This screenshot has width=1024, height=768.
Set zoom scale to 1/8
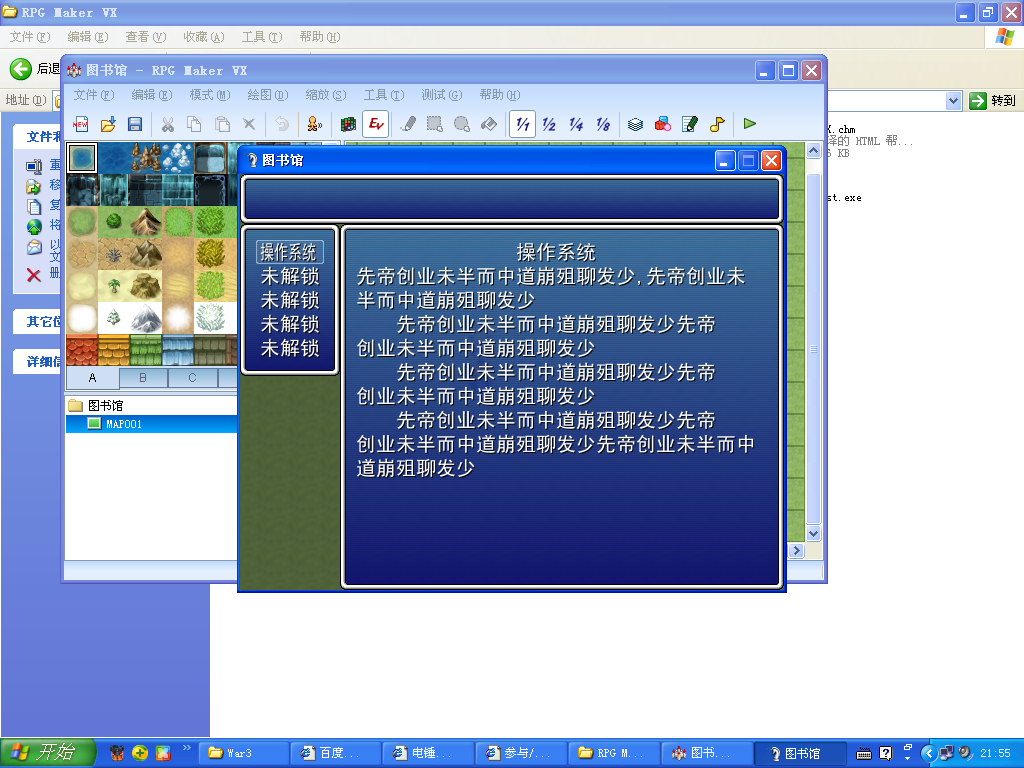(x=603, y=124)
